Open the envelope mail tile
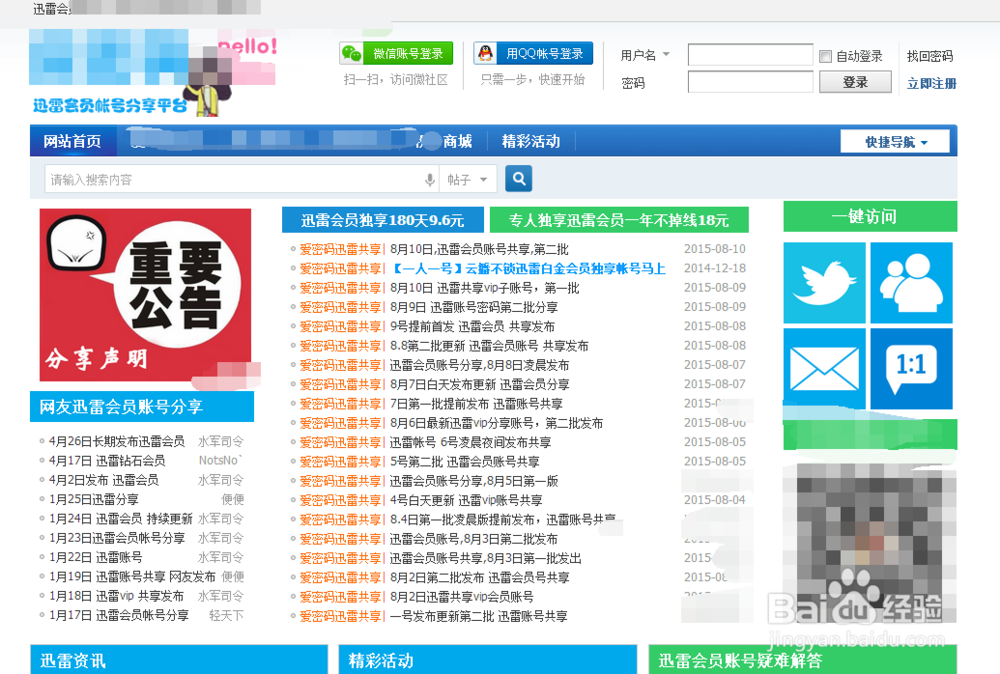Viewport: 1000px width, 674px height. pos(824,369)
